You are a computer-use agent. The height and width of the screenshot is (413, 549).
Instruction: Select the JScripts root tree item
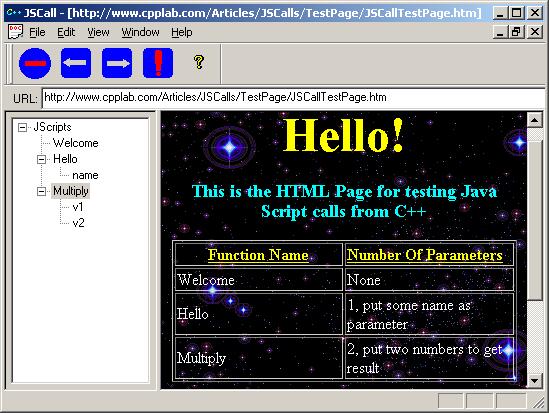(x=52, y=127)
